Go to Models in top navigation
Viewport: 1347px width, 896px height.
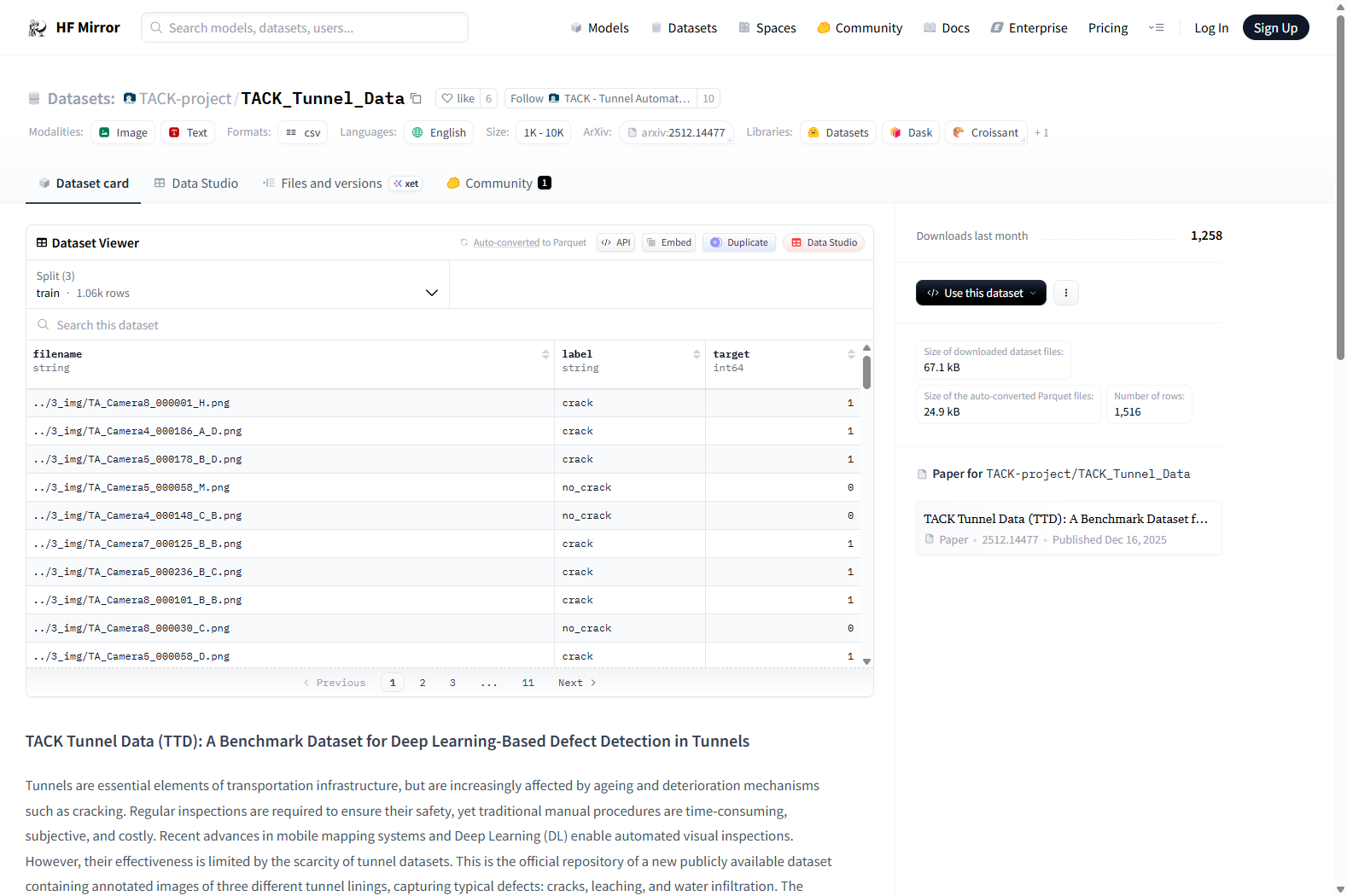[x=600, y=27]
